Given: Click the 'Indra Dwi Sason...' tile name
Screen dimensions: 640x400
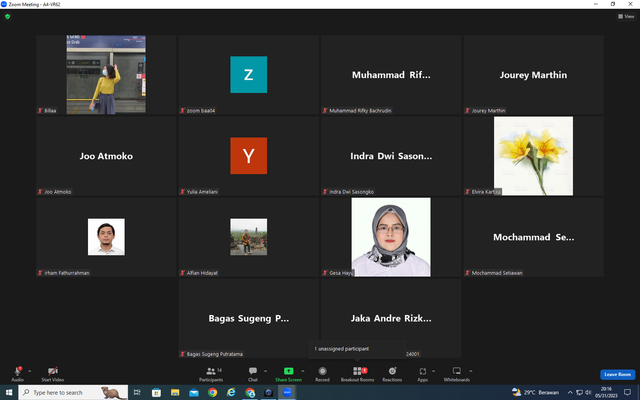Looking at the screenshot, I should pos(391,156).
